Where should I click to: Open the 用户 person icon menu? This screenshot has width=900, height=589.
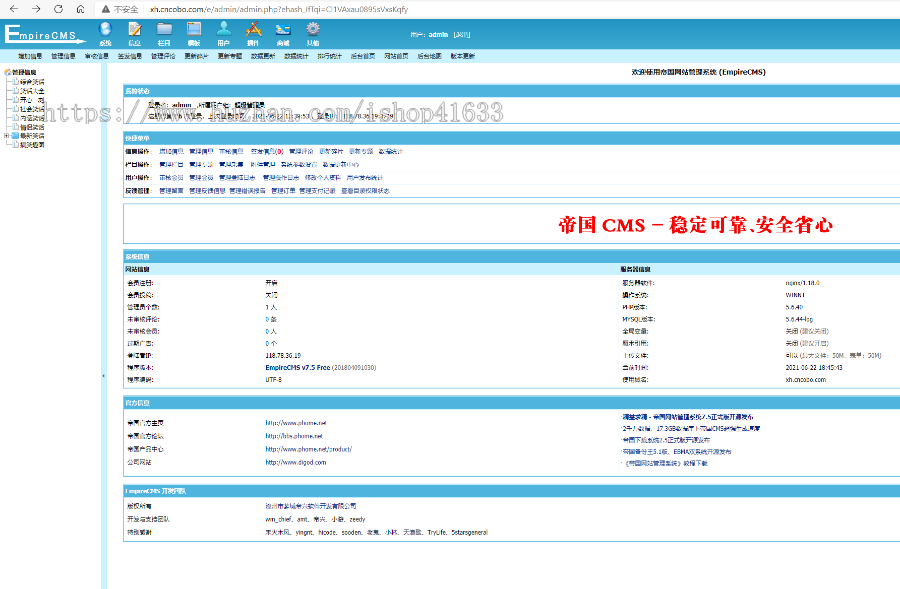point(224,34)
